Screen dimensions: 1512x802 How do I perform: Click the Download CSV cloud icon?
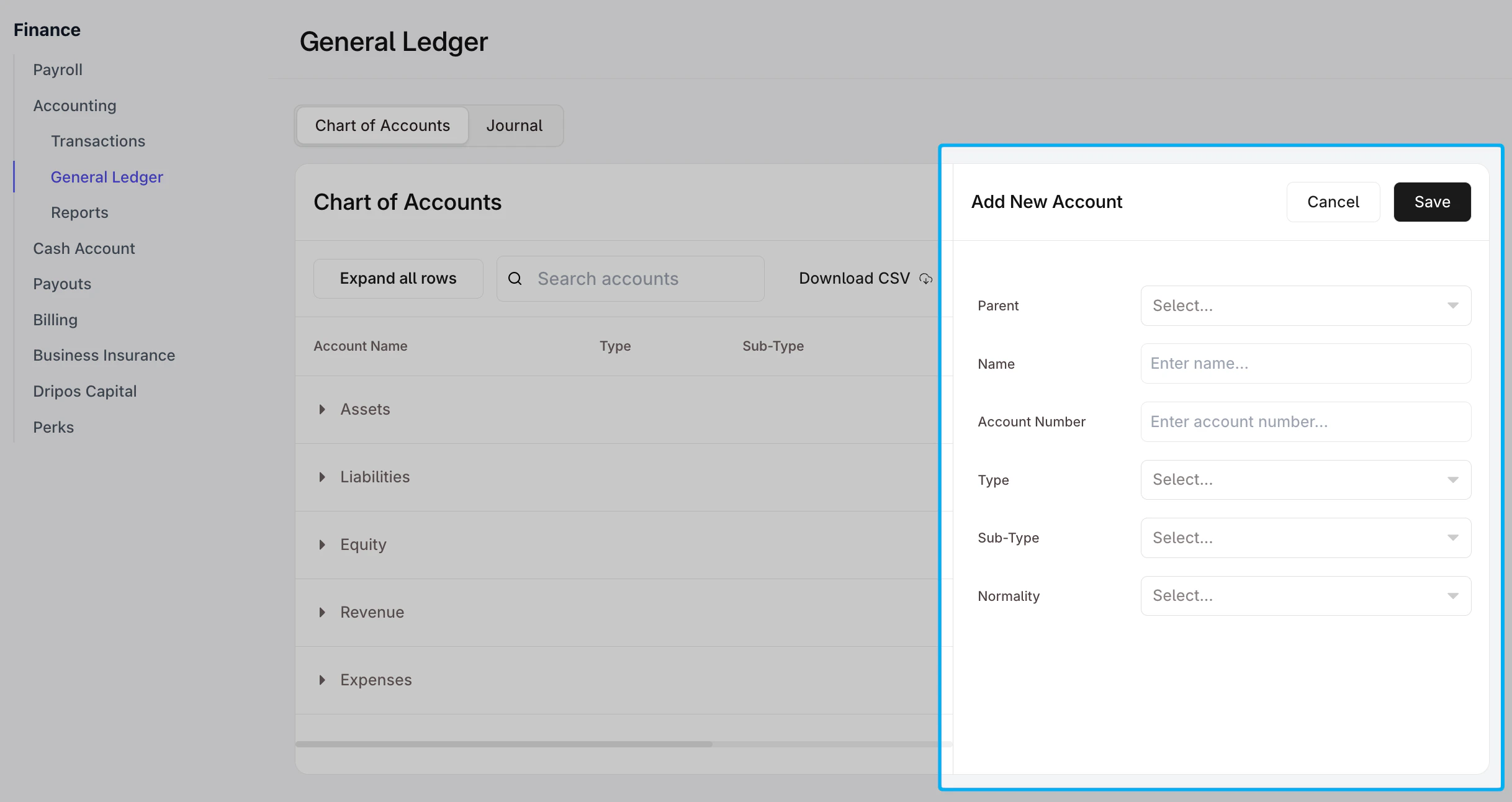[925, 279]
